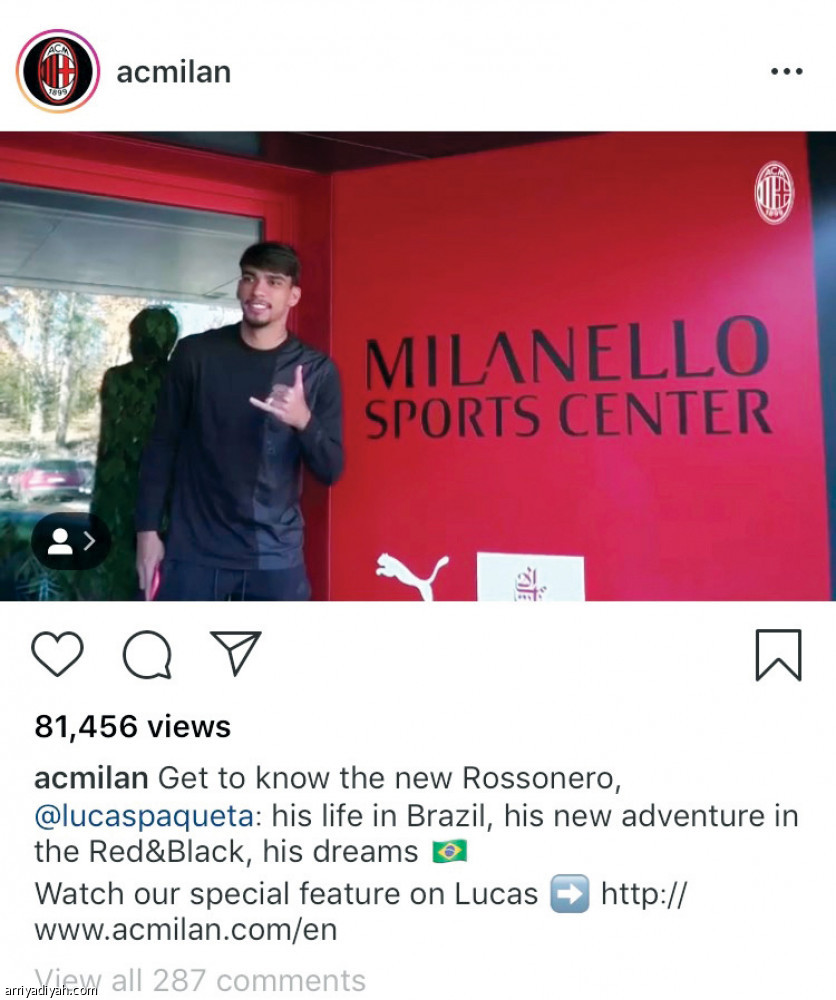Tap the AC Milan crest watermark in video
The width and height of the screenshot is (836, 1000).
tap(774, 193)
